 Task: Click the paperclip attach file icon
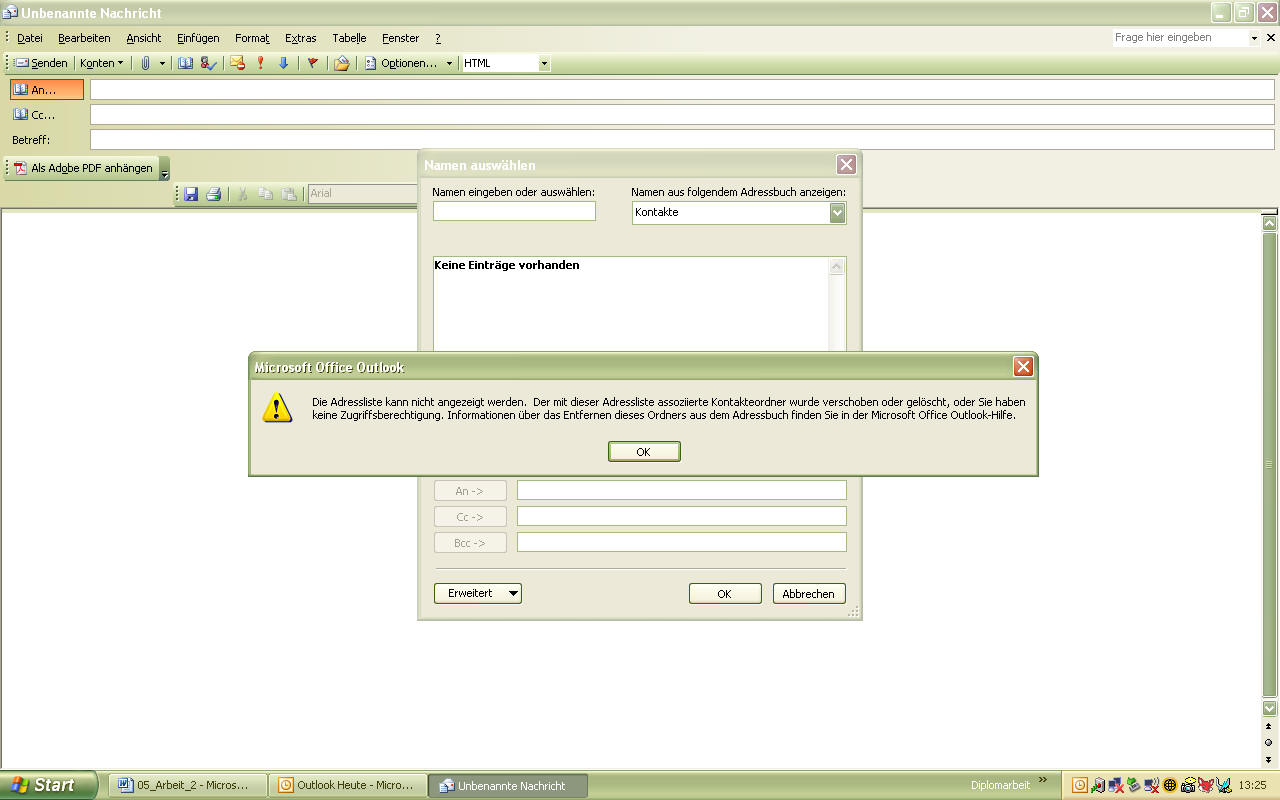pos(146,63)
